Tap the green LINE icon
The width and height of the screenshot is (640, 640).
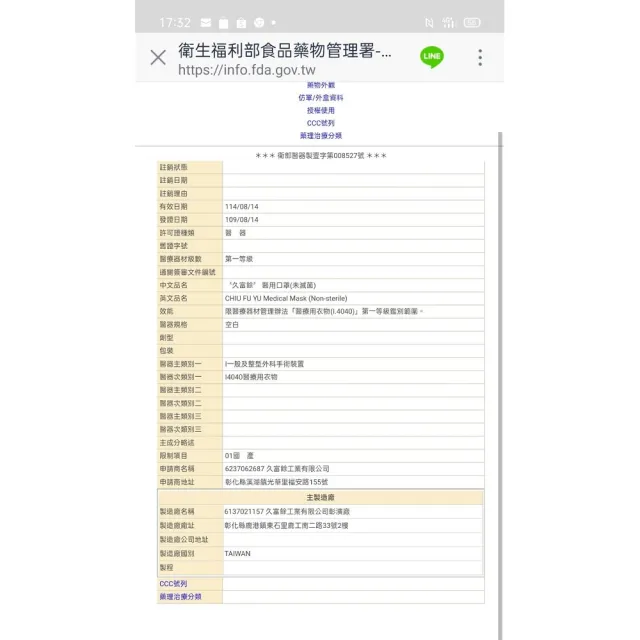(432, 57)
